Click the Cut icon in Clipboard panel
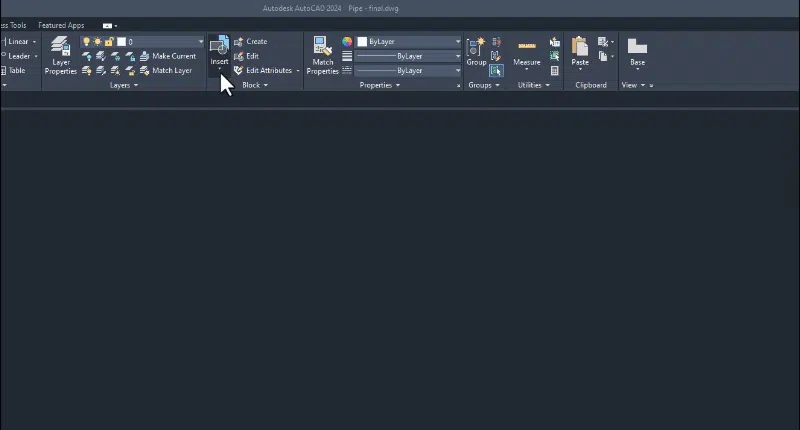The width and height of the screenshot is (800, 430). point(603,42)
